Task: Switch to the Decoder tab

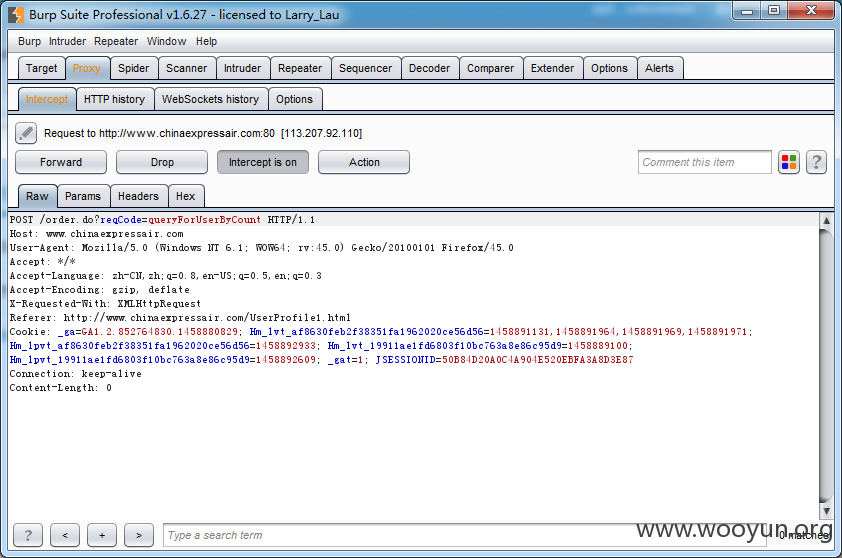Action: 429,68
